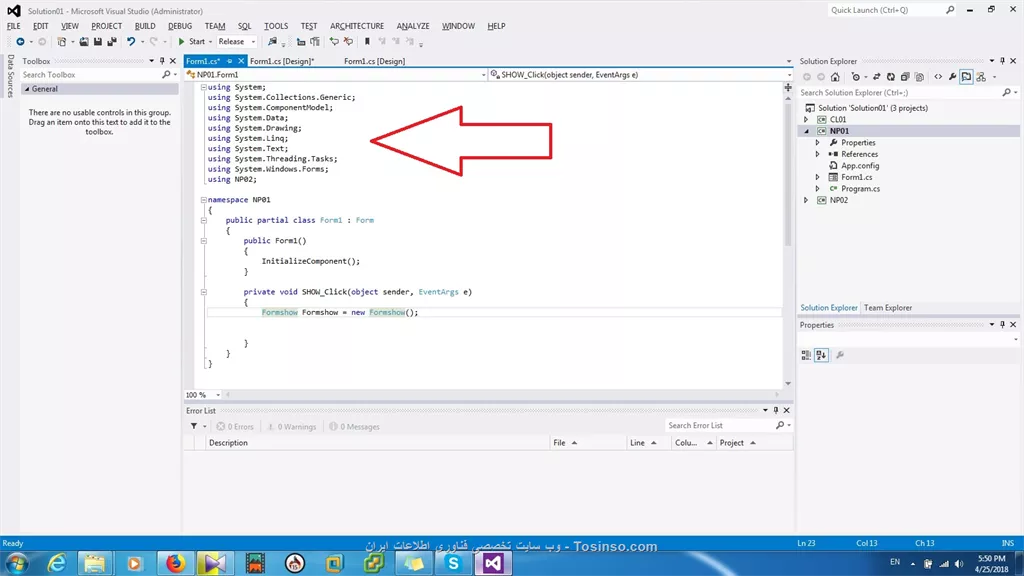Image resolution: width=1024 pixels, height=576 pixels.
Task: Click the View Code icon in Solution Explorer
Action: [x=938, y=77]
